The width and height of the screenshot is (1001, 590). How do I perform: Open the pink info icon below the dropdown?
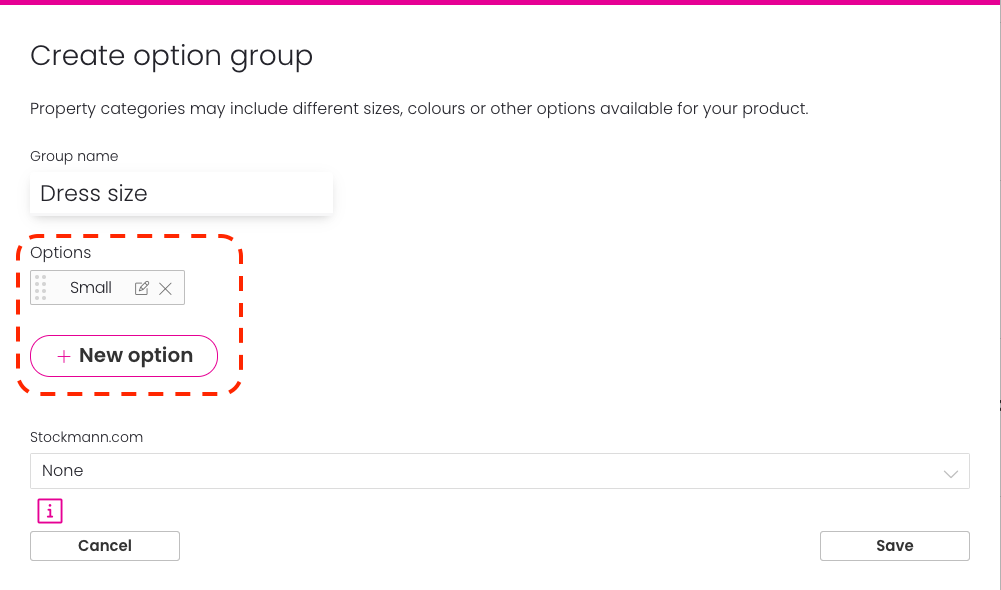[x=50, y=511]
